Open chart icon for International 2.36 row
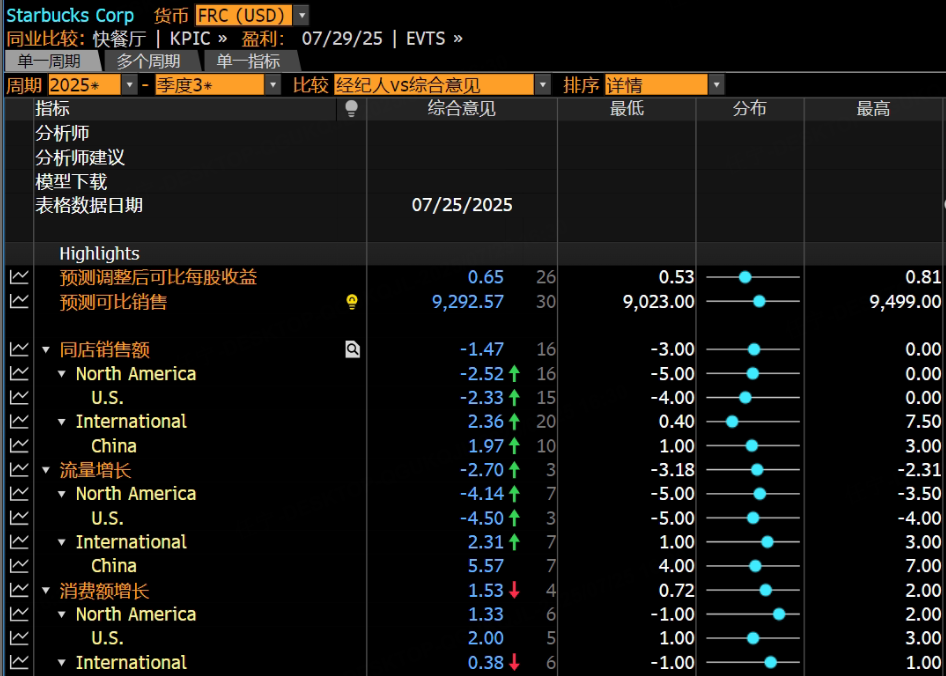This screenshot has height=676, width=946. tap(19, 421)
